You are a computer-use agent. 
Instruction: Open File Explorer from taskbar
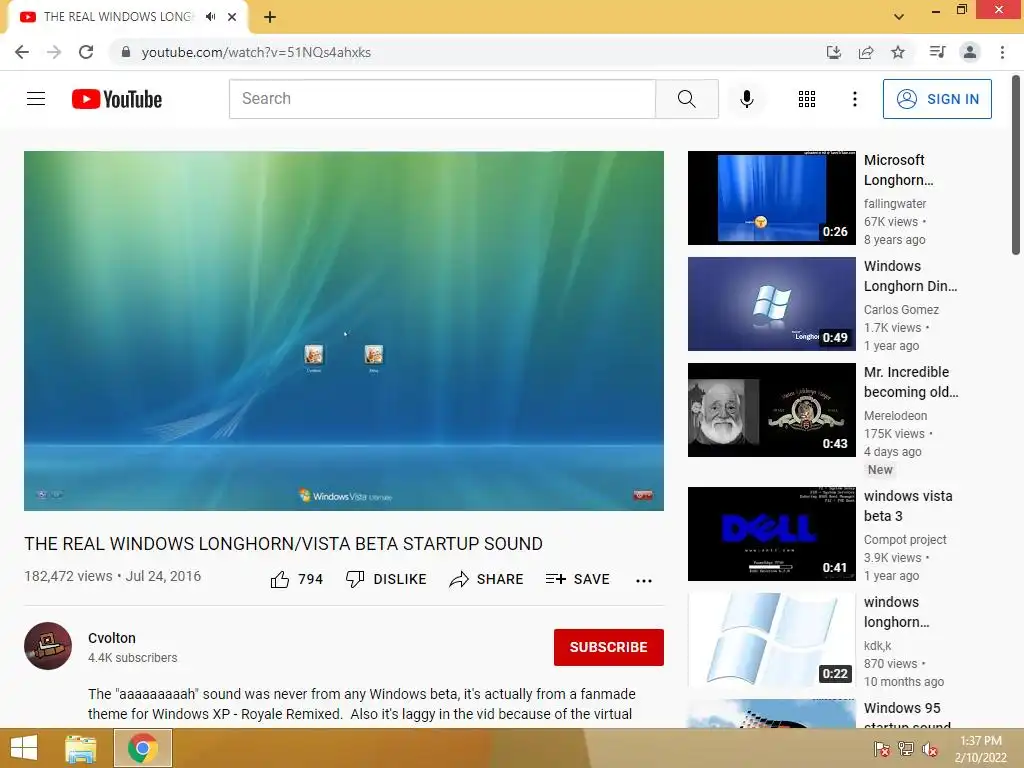81,748
